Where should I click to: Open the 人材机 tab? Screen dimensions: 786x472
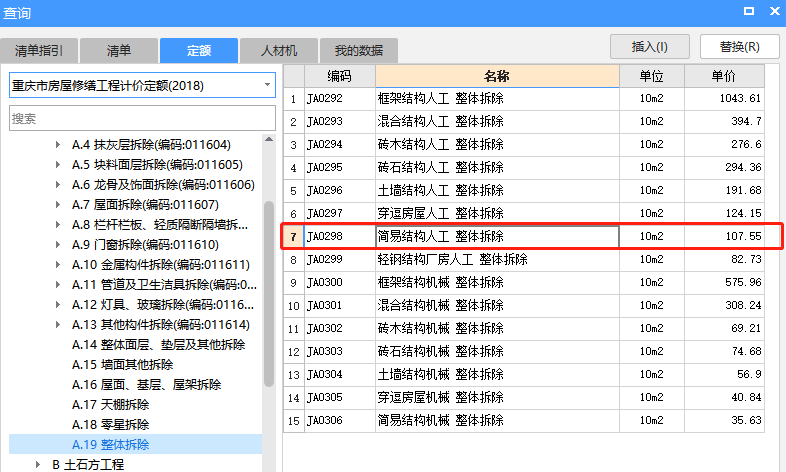click(279, 51)
